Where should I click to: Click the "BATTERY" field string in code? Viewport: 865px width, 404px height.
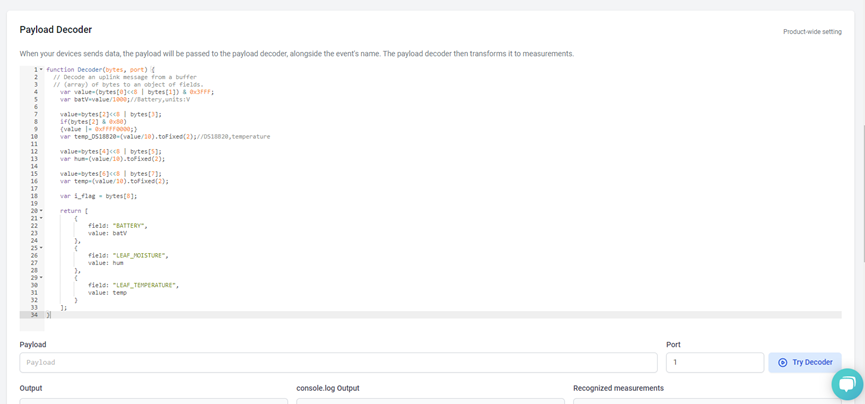[x=130, y=226]
